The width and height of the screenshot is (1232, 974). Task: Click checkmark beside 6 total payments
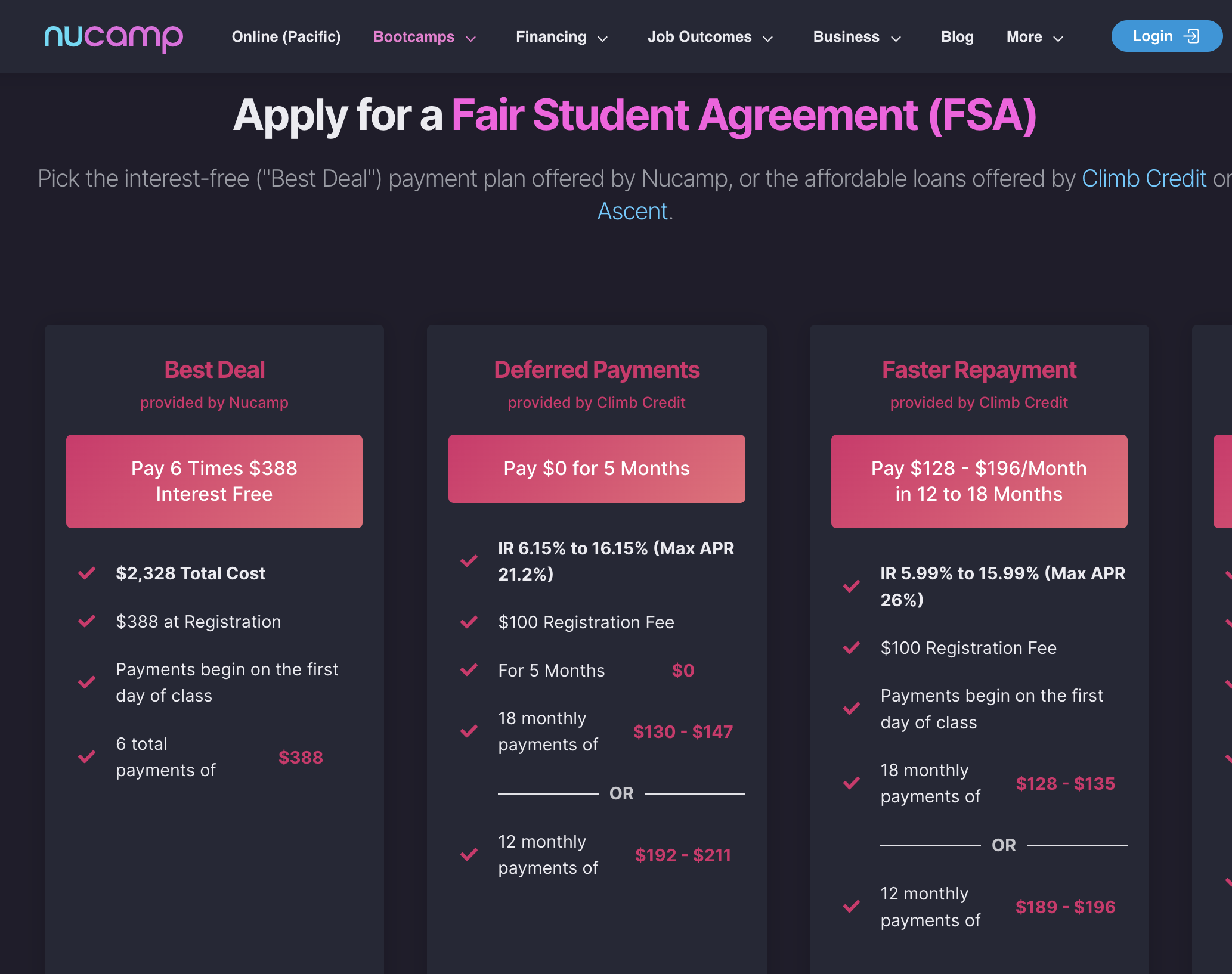(87, 757)
